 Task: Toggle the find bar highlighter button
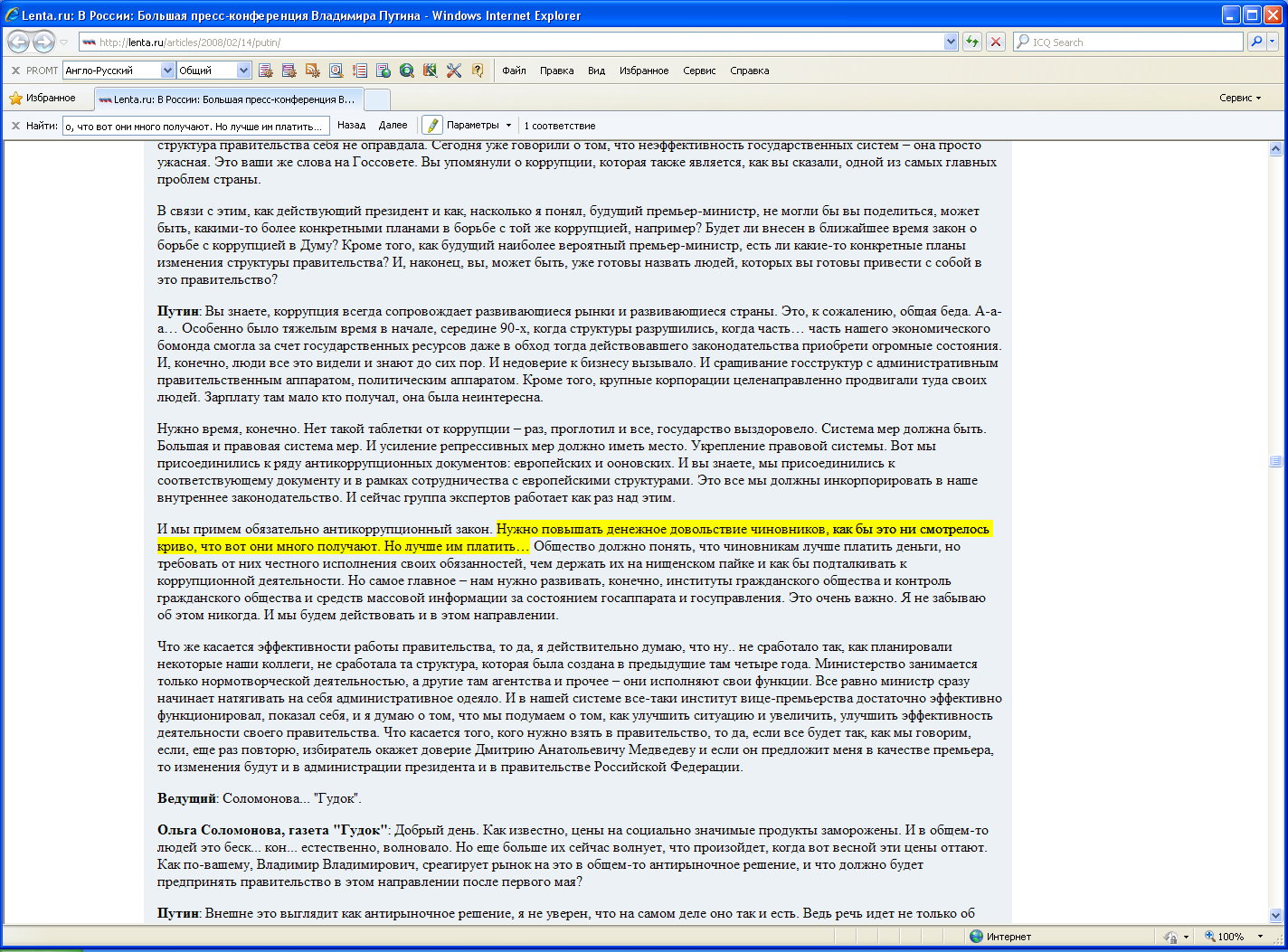click(x=432, y=126)
